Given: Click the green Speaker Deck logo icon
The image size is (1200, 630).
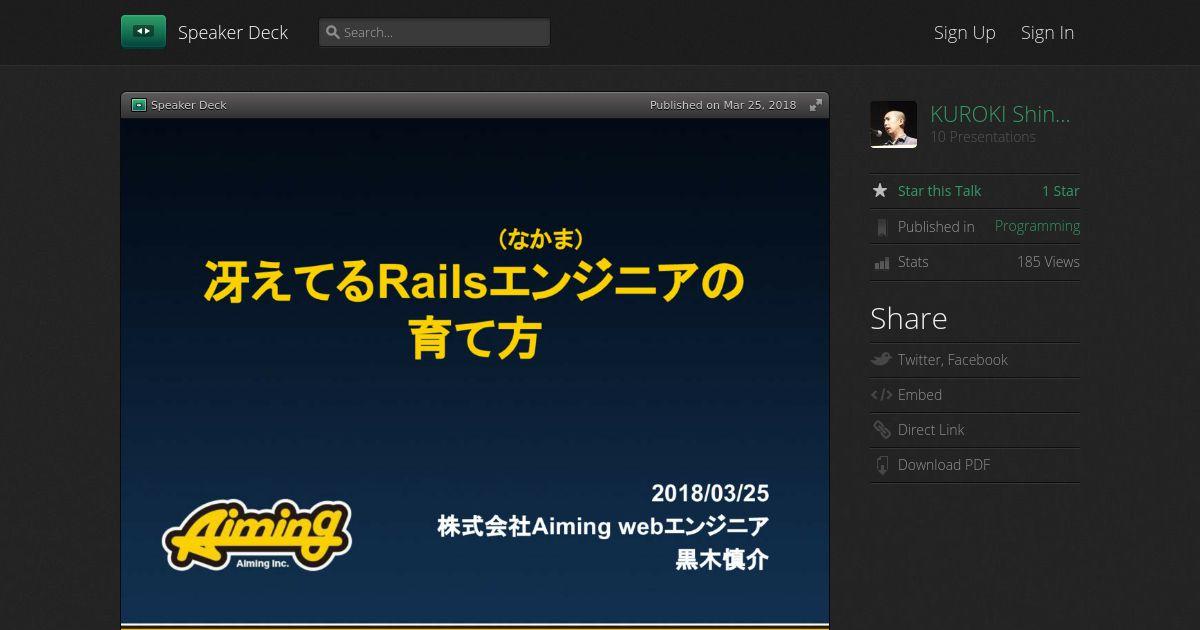Looking at the screenshot, I should (143, 32).
